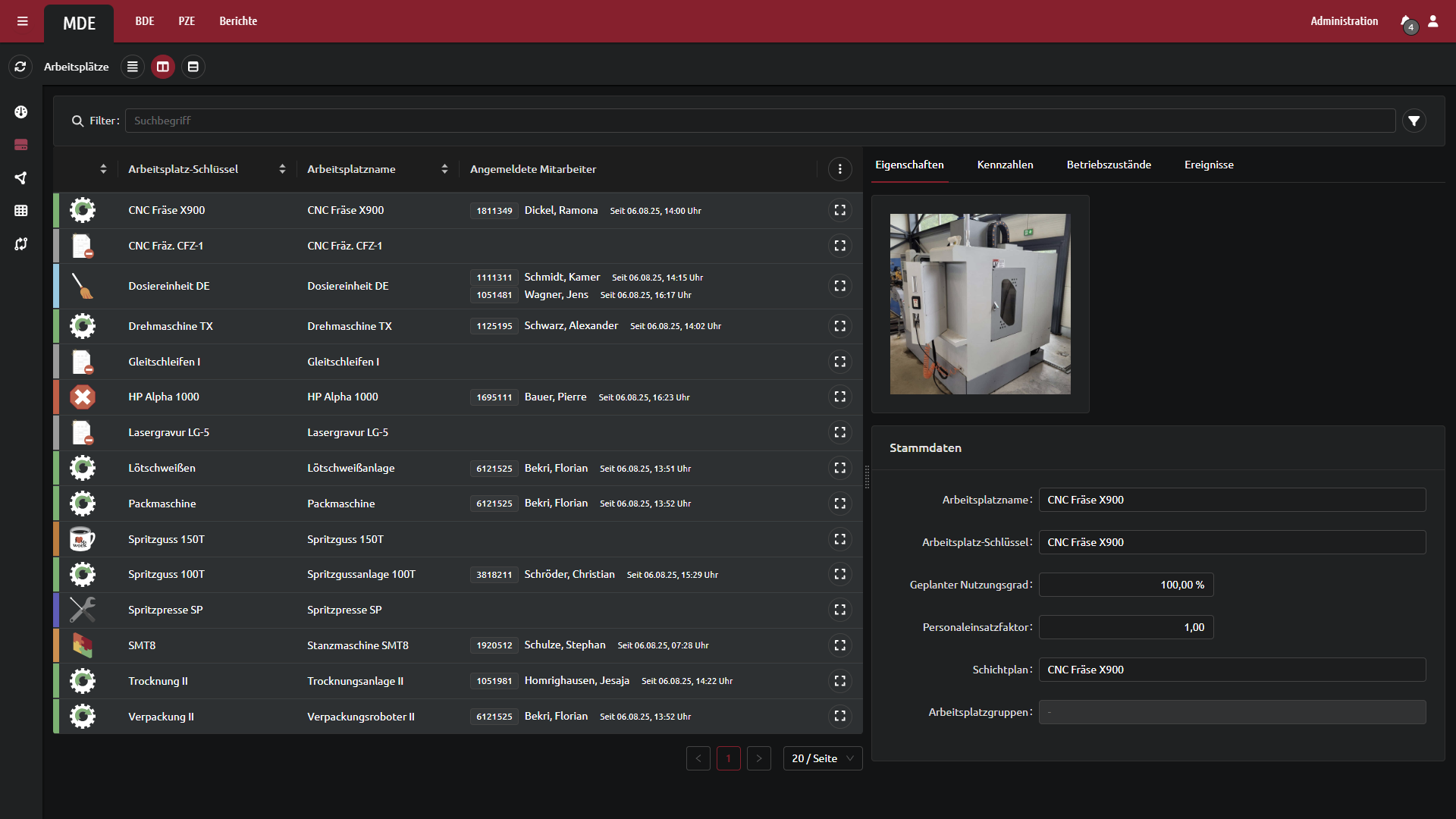Select stacked row view layout

click(193, 67)
